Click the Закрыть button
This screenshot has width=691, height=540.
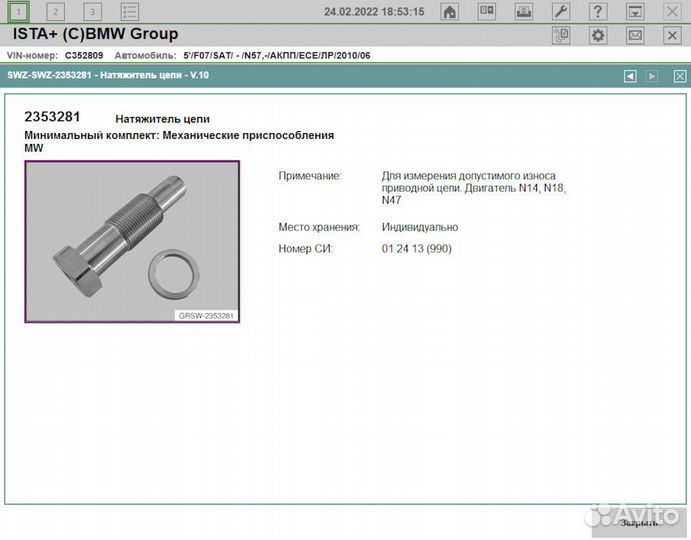639,523
